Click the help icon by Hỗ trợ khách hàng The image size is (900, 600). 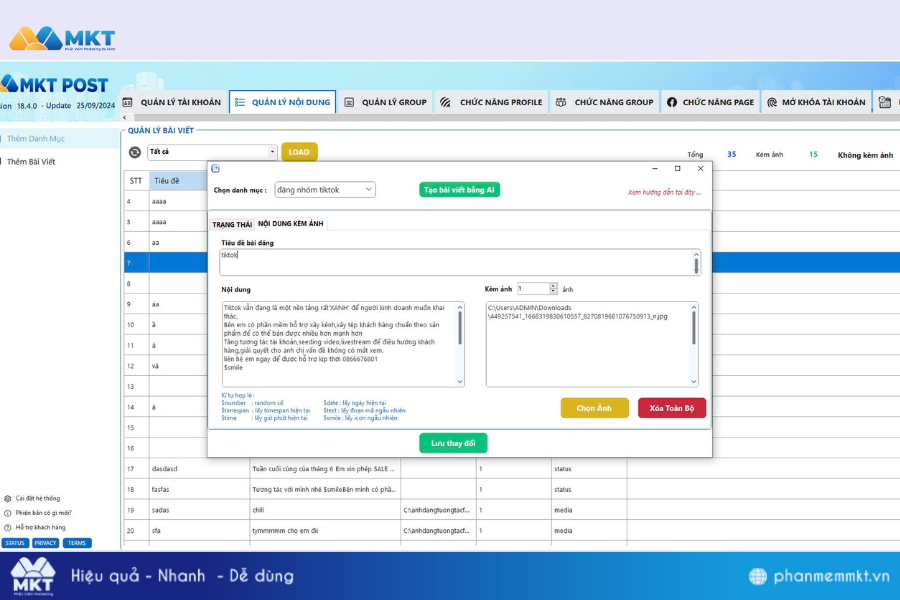pyautogui.click(x=7, y=527)
